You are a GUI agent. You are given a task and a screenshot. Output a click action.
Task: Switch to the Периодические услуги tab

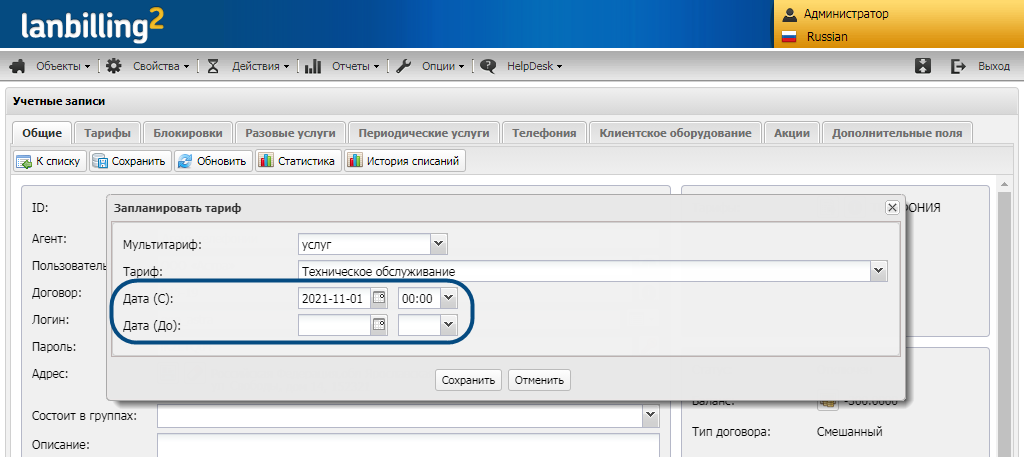[424, 133]
